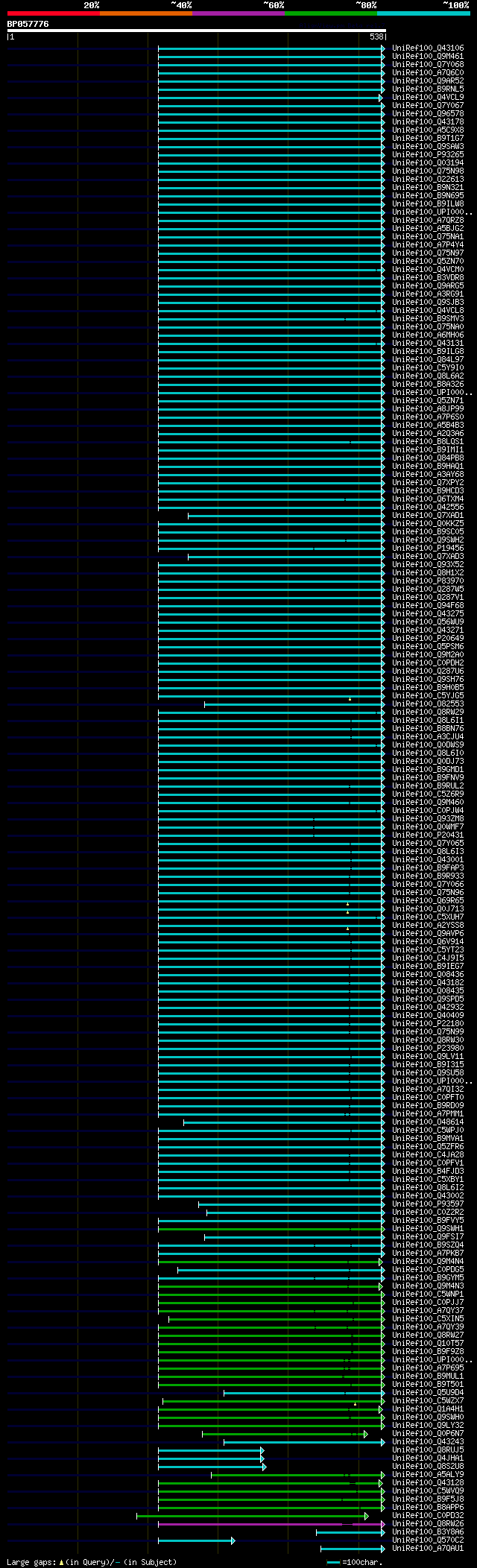Click the short cyan bar of UniRef100_Q570C2
Viewport: 477px width, 1568px height.
196,1540
